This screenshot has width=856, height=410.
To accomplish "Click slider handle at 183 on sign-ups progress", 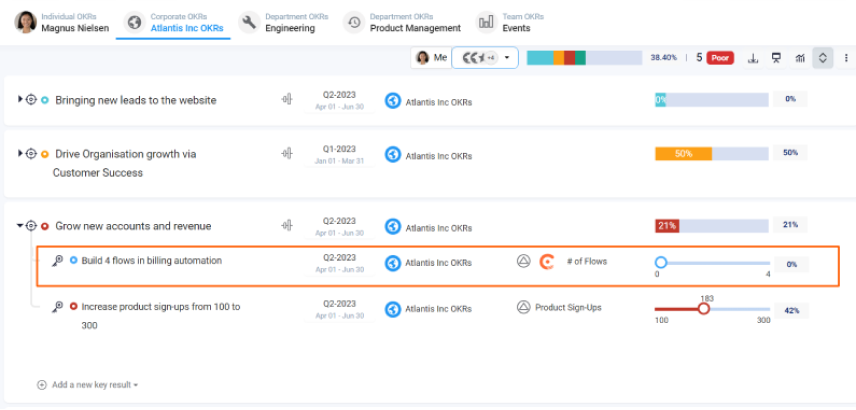I will tap(704, 309).
